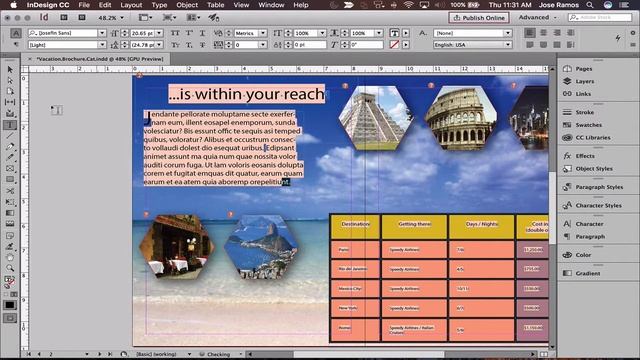Toggle Superscript formatting
640x360 pixels.
(189, 33)
